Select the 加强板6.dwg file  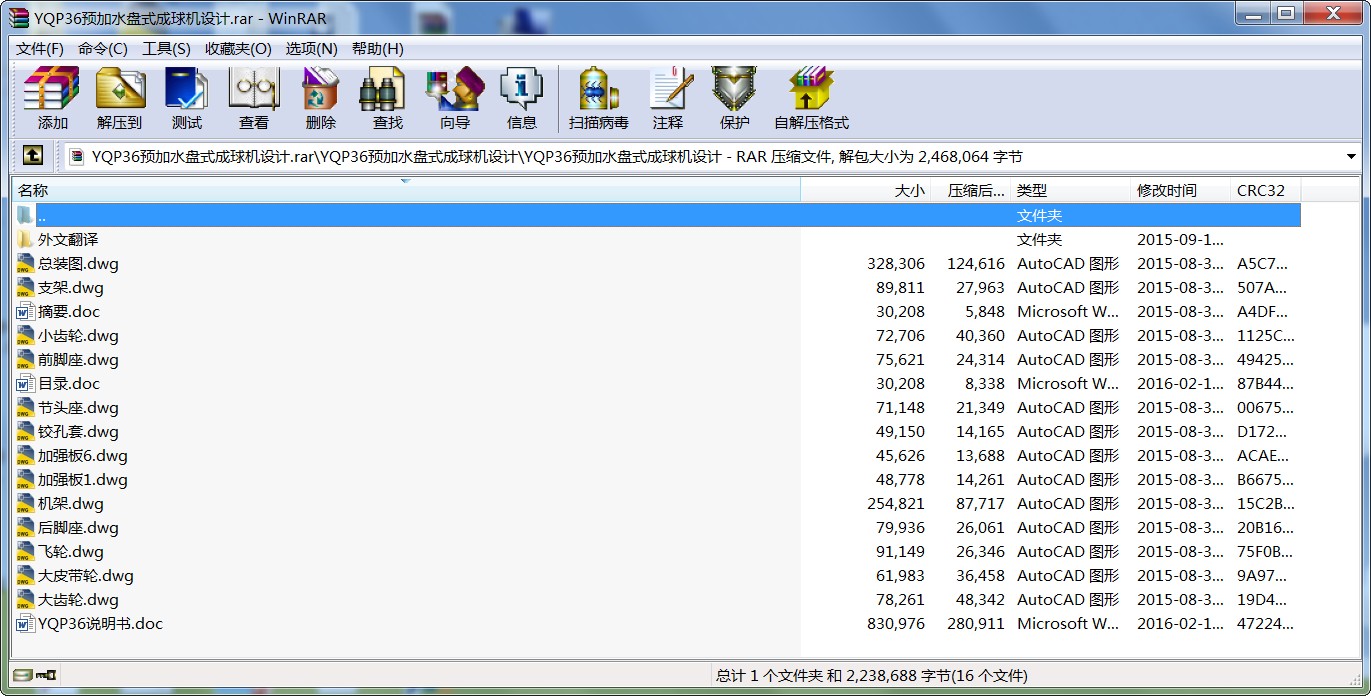pos(83,456)
